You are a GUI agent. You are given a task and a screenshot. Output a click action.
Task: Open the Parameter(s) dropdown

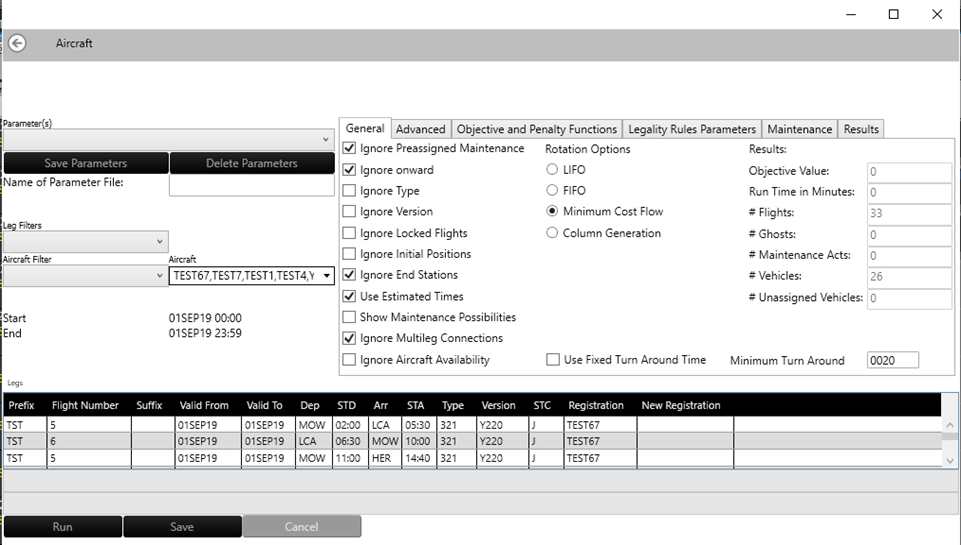[x=169, y=140]
